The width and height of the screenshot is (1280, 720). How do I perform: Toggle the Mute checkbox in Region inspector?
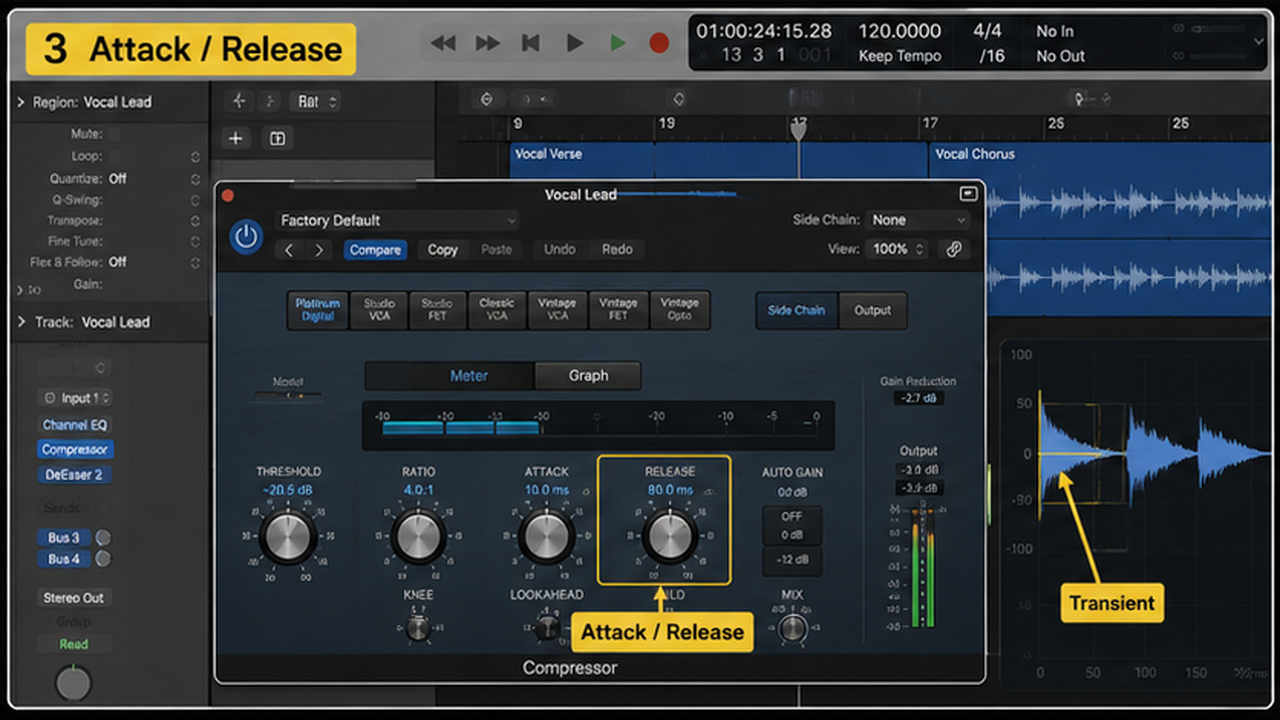coord(115,134)
